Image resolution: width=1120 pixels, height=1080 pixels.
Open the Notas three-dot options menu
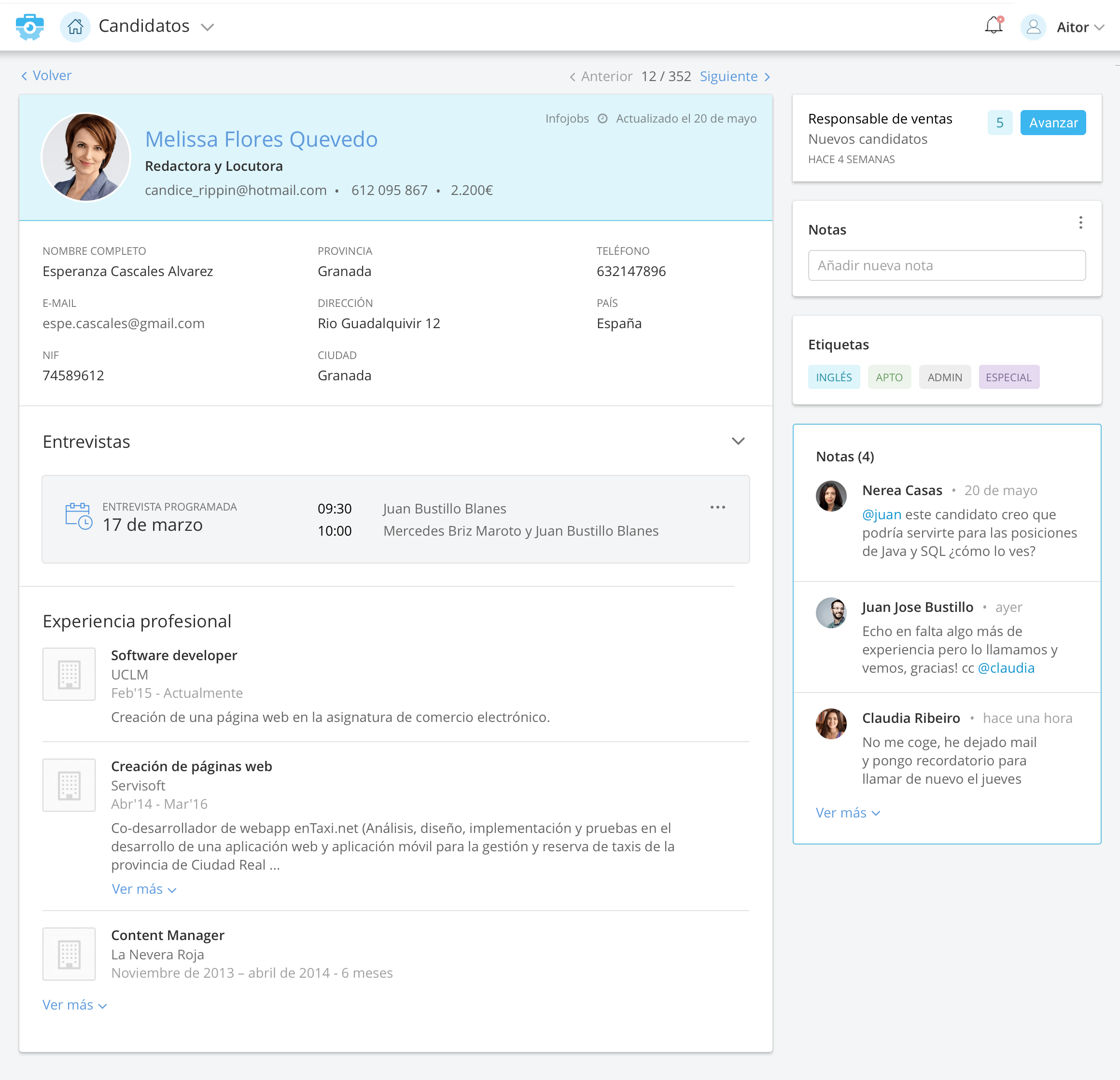(x=1080, y=222)
